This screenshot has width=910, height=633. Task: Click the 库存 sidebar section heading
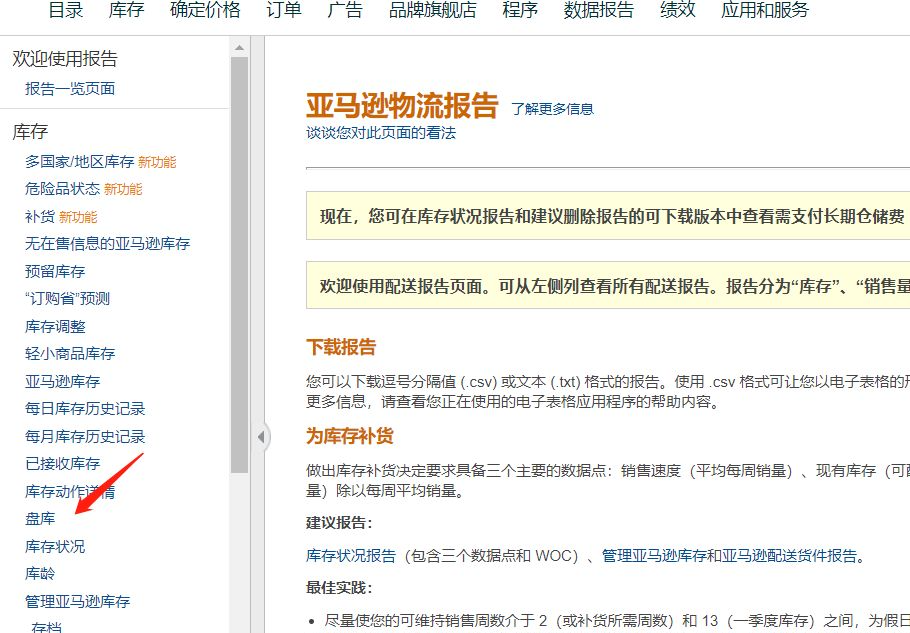(30, 132)
